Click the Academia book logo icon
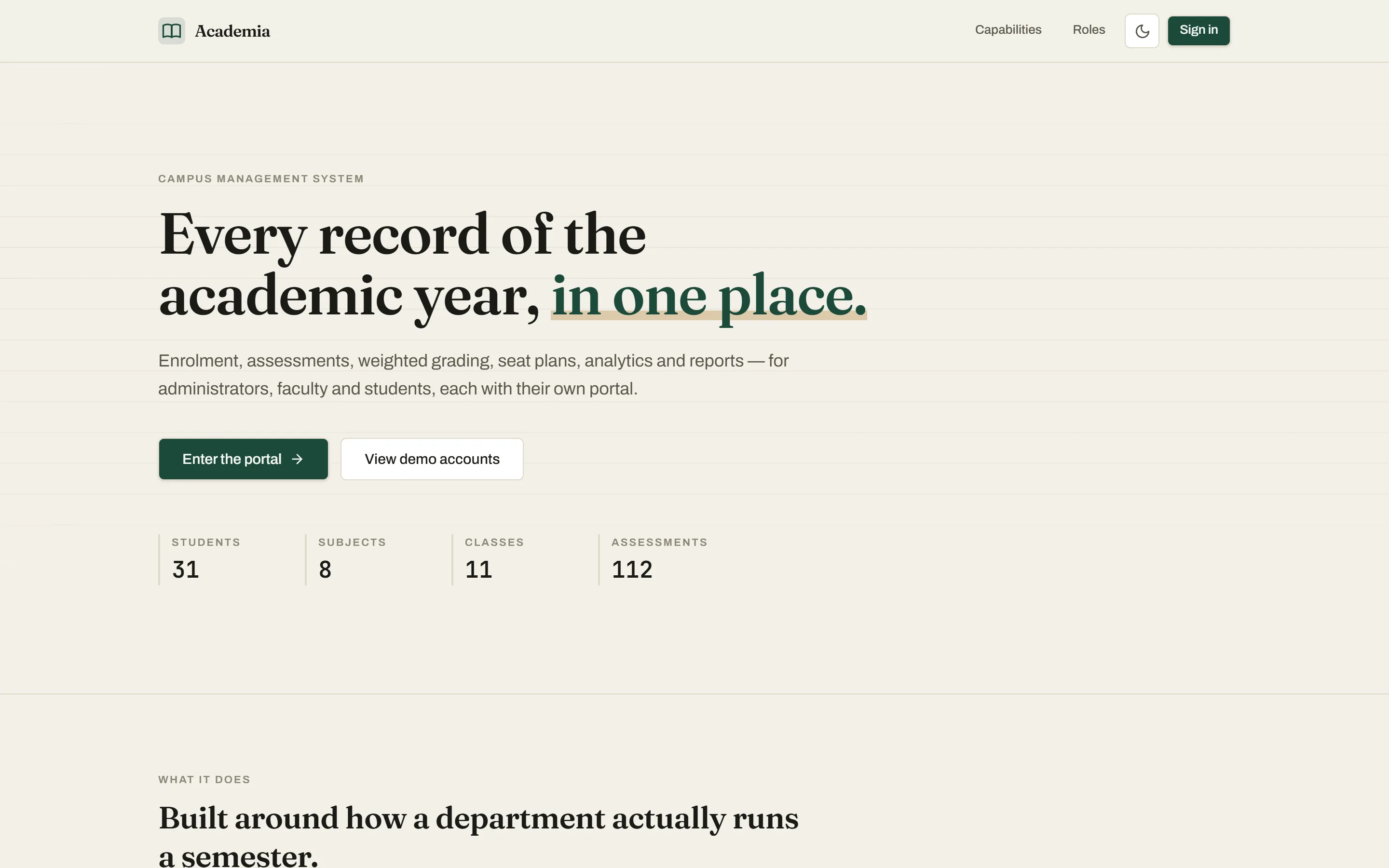The height and width of the screenshot is (868, 1389). click(x=172, y=30)
